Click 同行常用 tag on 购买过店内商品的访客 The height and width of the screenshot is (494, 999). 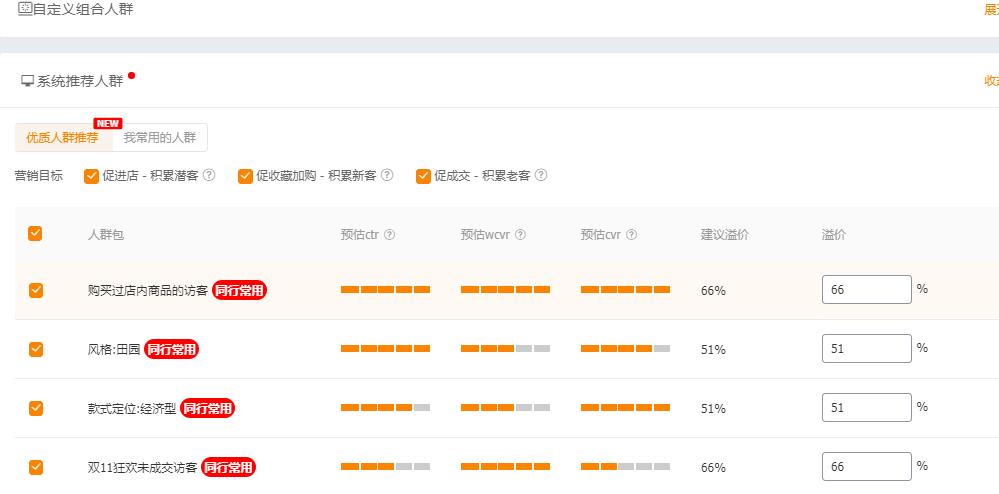240,291
